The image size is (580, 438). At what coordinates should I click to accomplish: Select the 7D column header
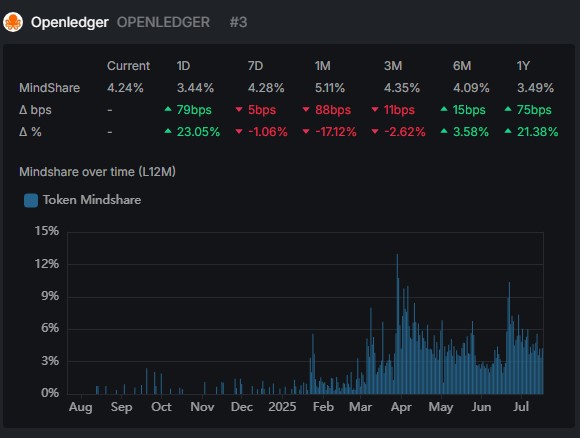tap(255, 66)
